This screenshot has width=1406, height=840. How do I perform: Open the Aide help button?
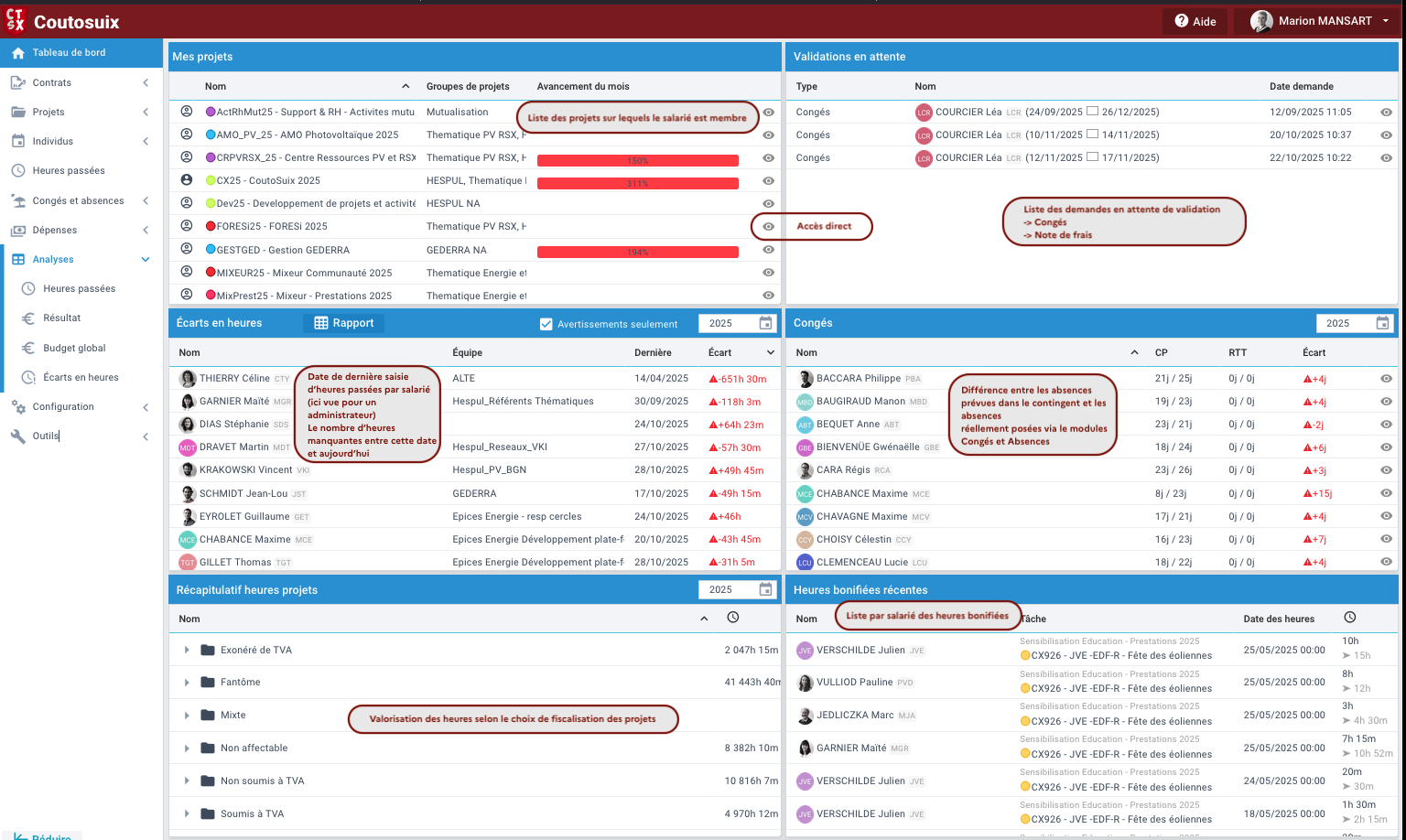[x=1195, y=21]
